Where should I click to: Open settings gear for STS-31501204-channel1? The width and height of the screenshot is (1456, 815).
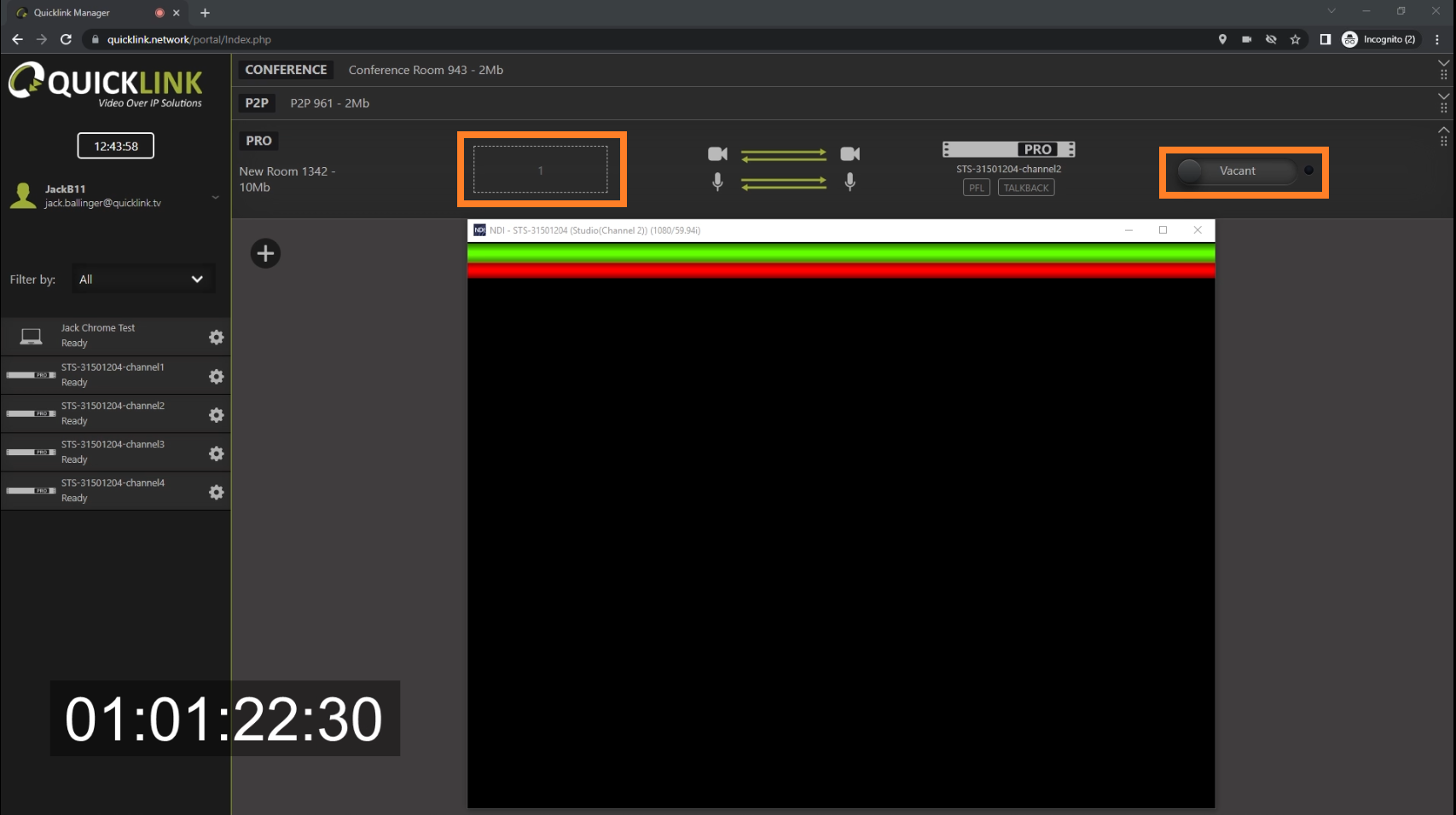[217, 377]
